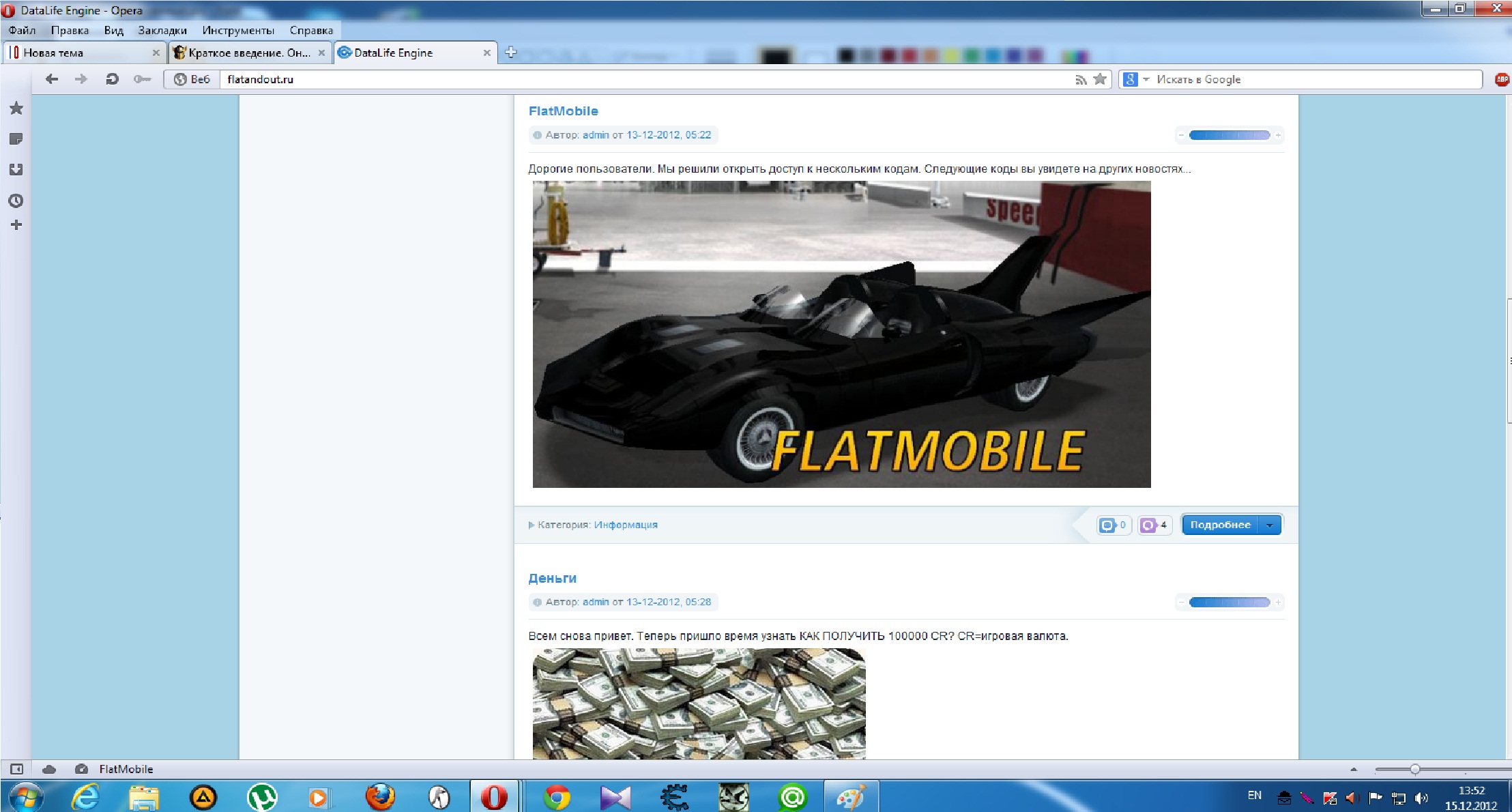Open admin author link on FlatMobile post
The height and width of the screenshot is (812, 1512).
pos(596,135)
